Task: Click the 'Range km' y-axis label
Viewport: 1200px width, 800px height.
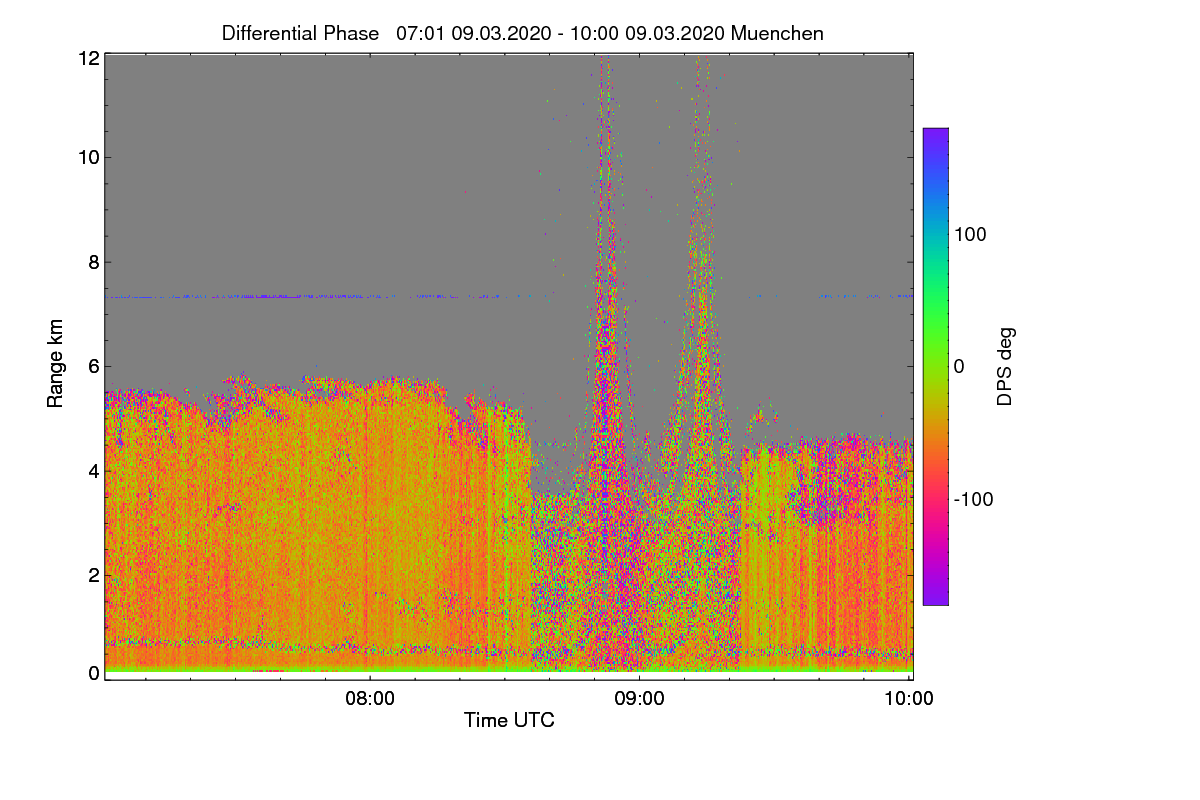Action: click(x=55, y=364)
